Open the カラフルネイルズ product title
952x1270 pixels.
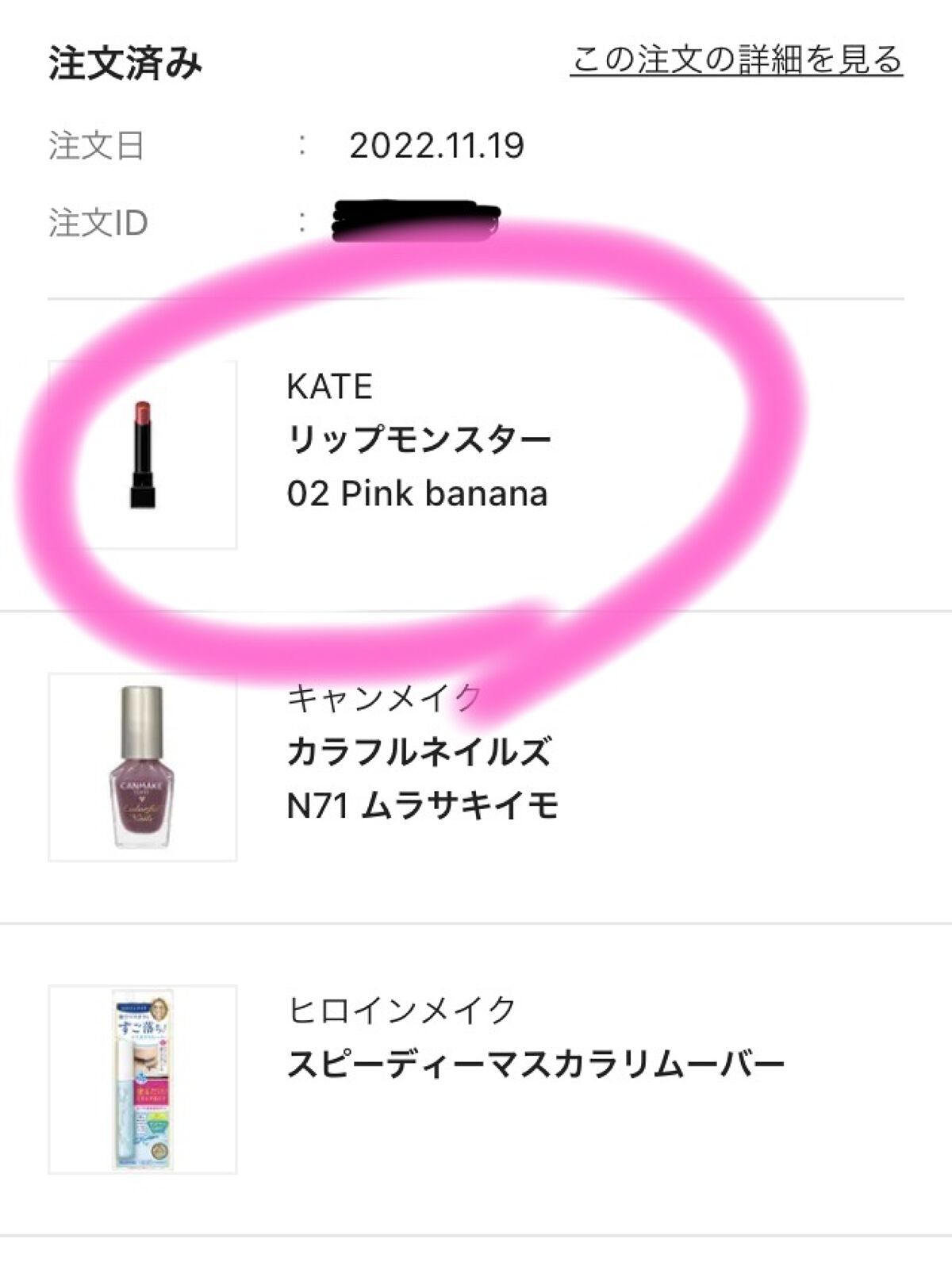tap(419, 752)
